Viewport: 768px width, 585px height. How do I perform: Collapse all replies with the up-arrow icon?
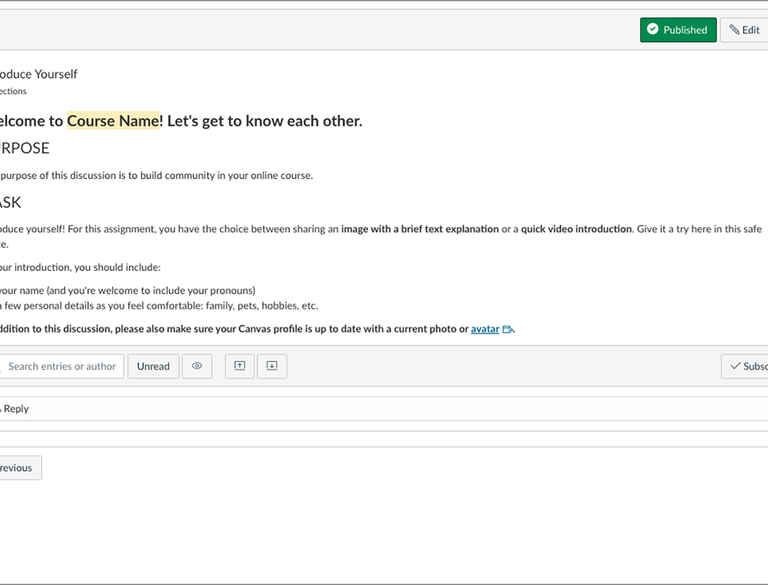(x=239, y=366)
